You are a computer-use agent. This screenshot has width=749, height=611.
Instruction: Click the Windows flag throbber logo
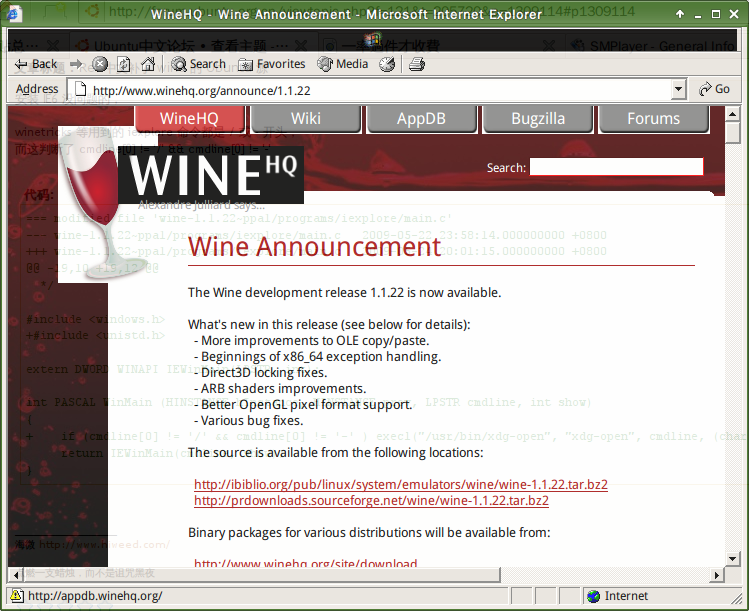[x=372, y=40]
